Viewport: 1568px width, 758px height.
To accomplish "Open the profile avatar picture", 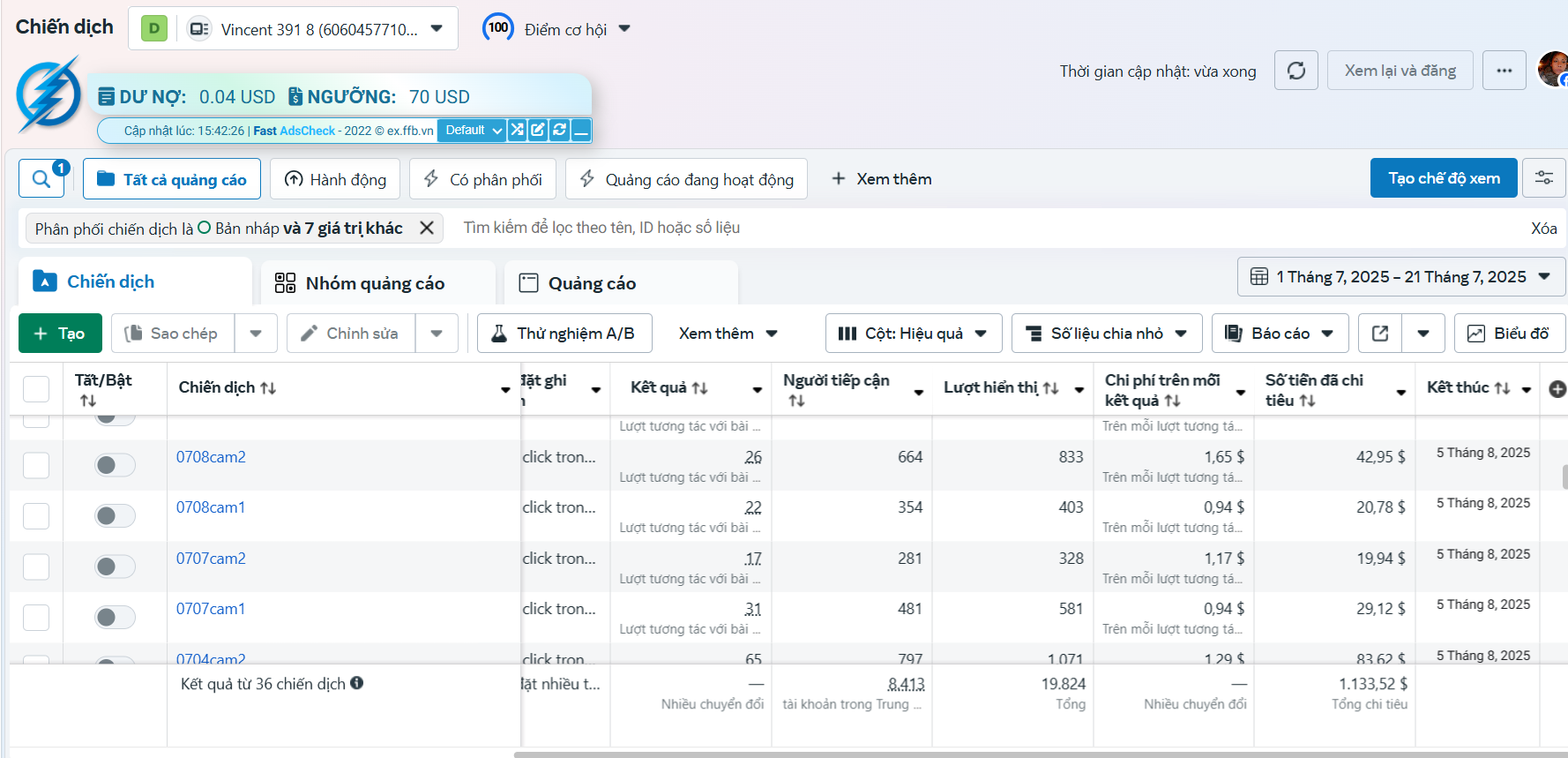I will pyautogui.click(x=1553, y=69).
